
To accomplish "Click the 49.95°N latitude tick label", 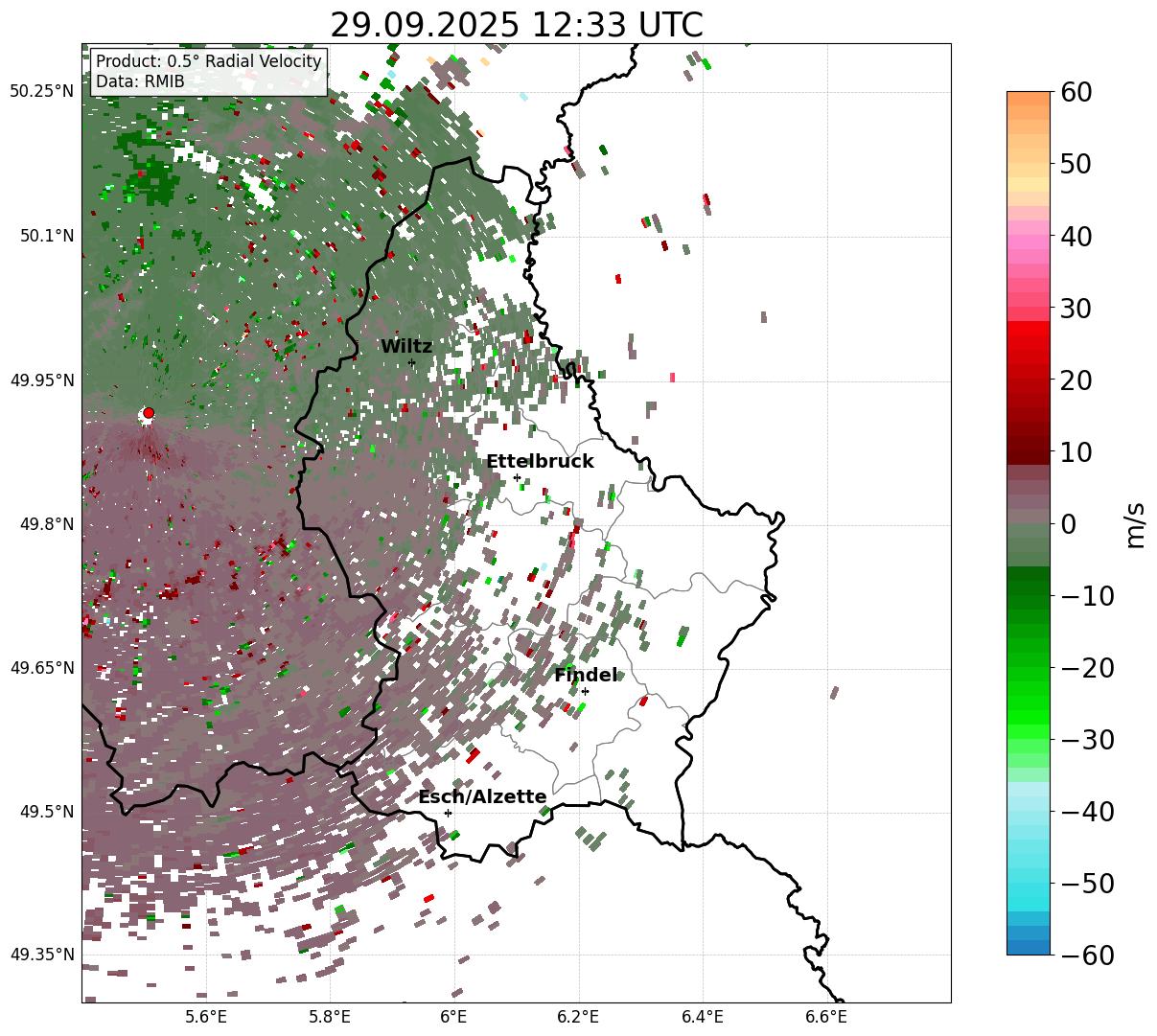I will [x=41, y=380].
